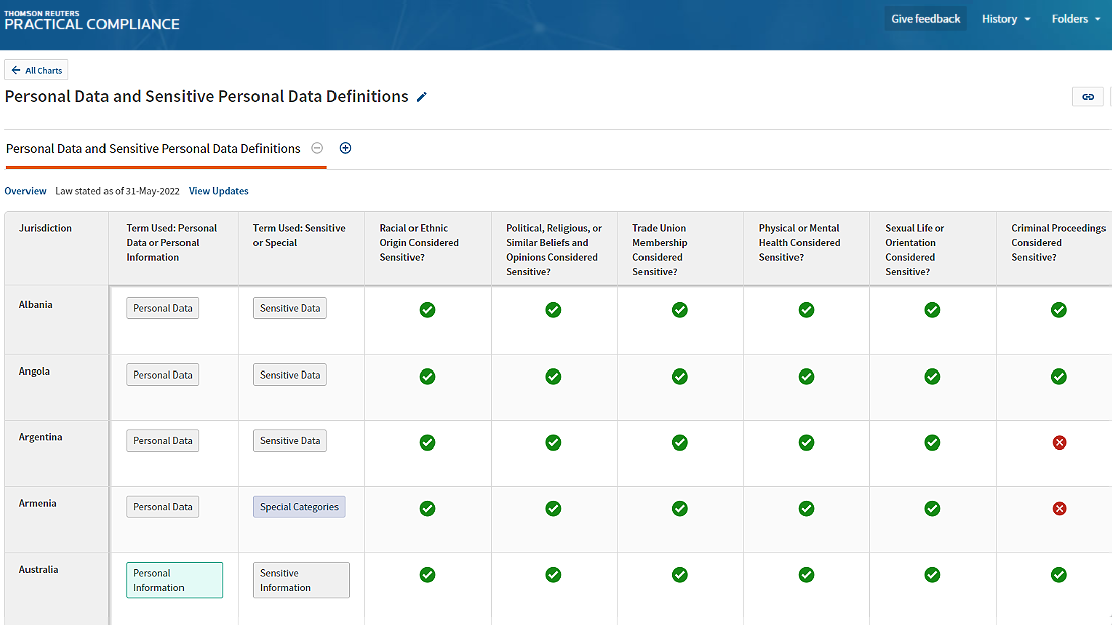The image size is (1112, 625).
Task: Open the Folders dropdown menu
Action: coord(1076,19)
